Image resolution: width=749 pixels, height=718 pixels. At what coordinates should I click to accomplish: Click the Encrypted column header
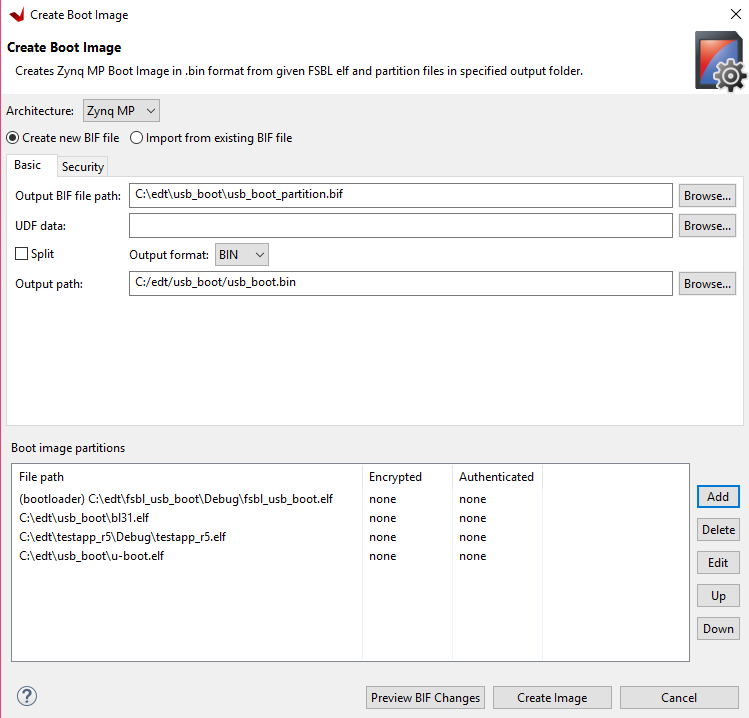407,477
